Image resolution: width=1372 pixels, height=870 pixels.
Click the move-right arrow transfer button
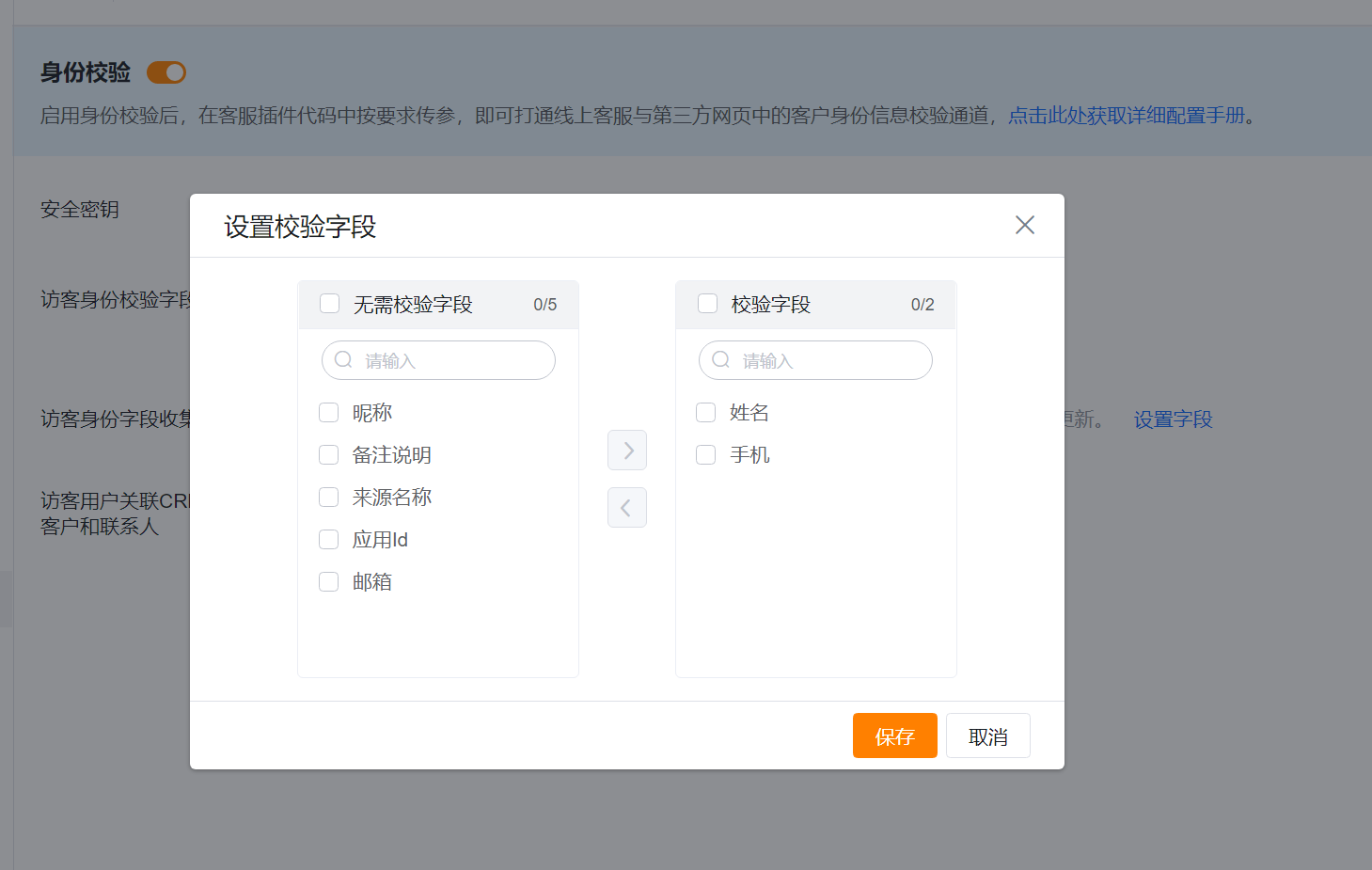(627, 451)
